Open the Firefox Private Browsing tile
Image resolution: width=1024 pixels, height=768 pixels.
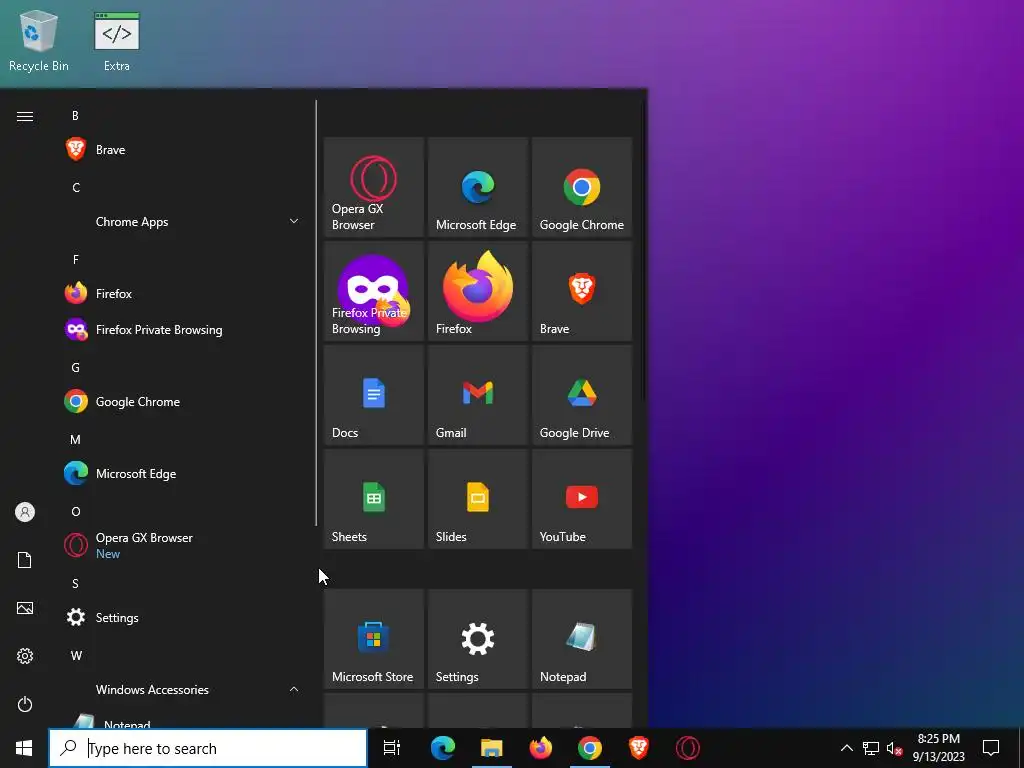(x=374, y=291)
